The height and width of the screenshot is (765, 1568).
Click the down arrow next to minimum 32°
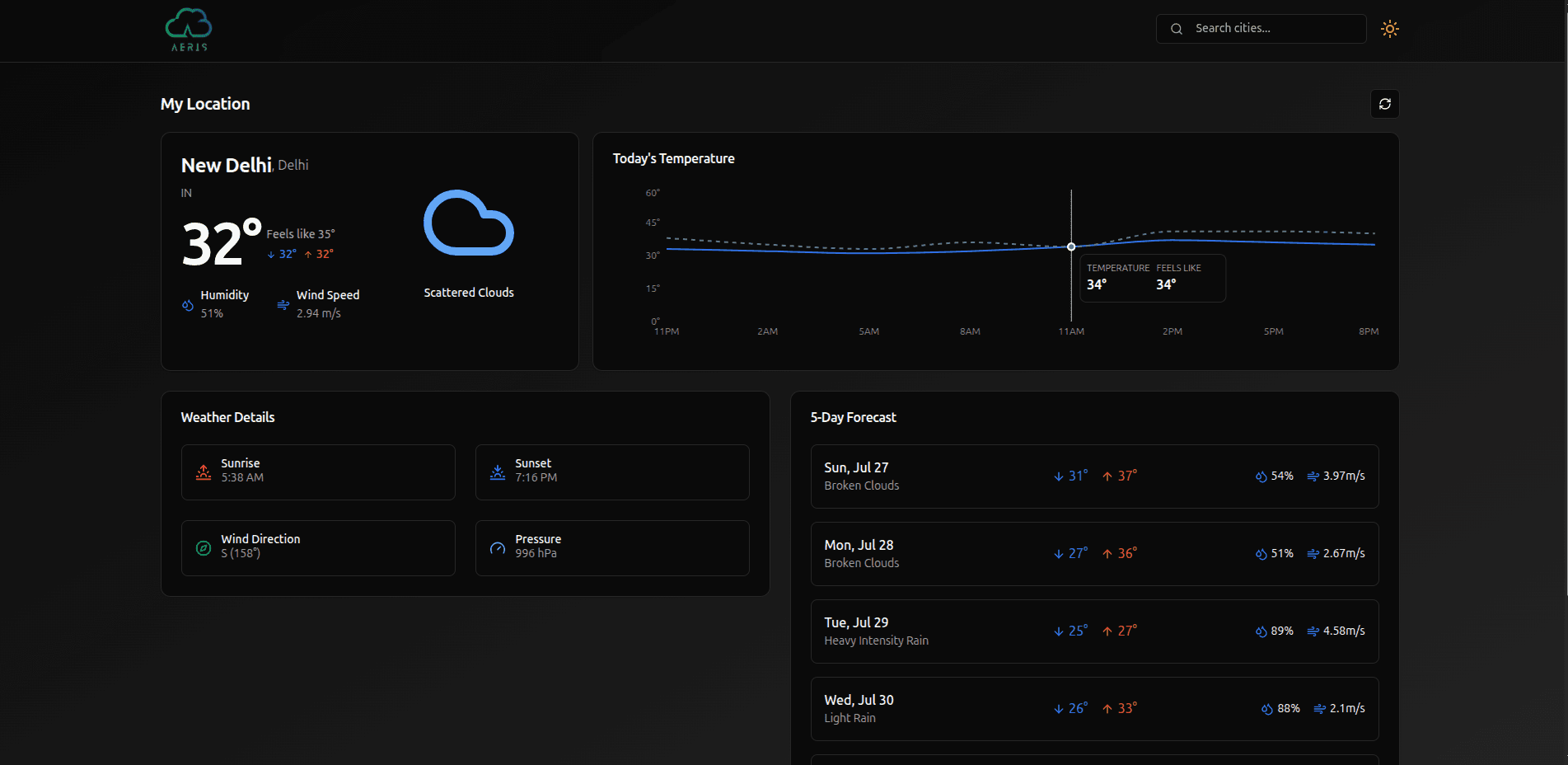tap(271, 255)
